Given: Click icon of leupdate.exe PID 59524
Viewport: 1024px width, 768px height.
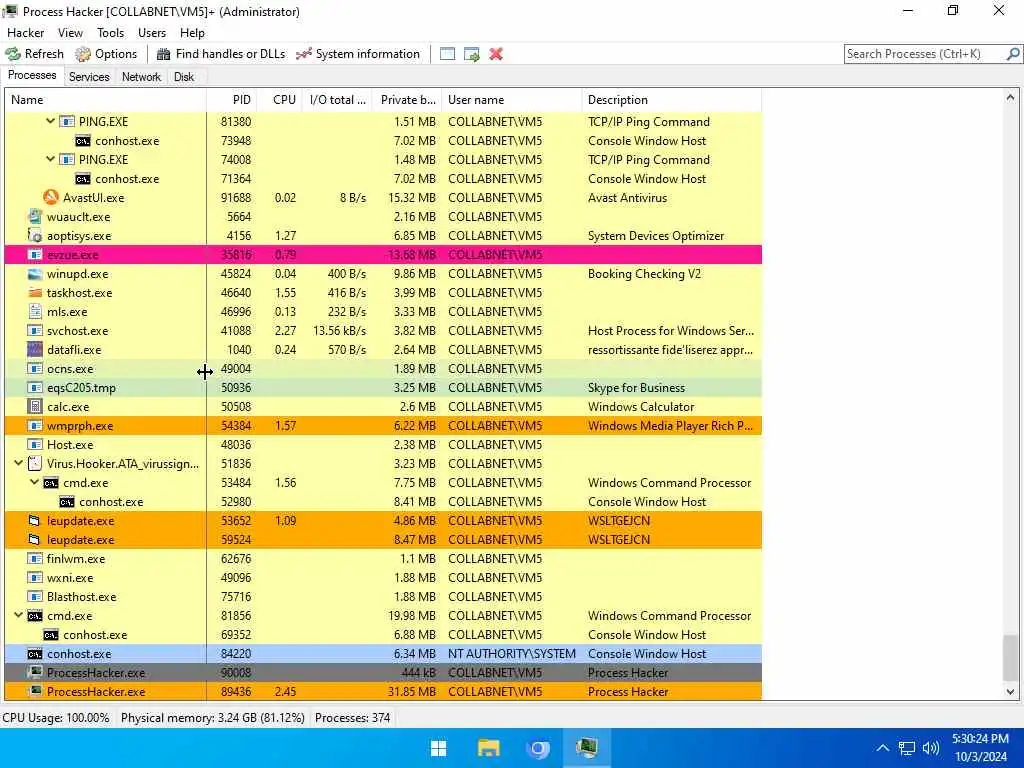Looking at the screenshot, I should (x=35, y=539).
